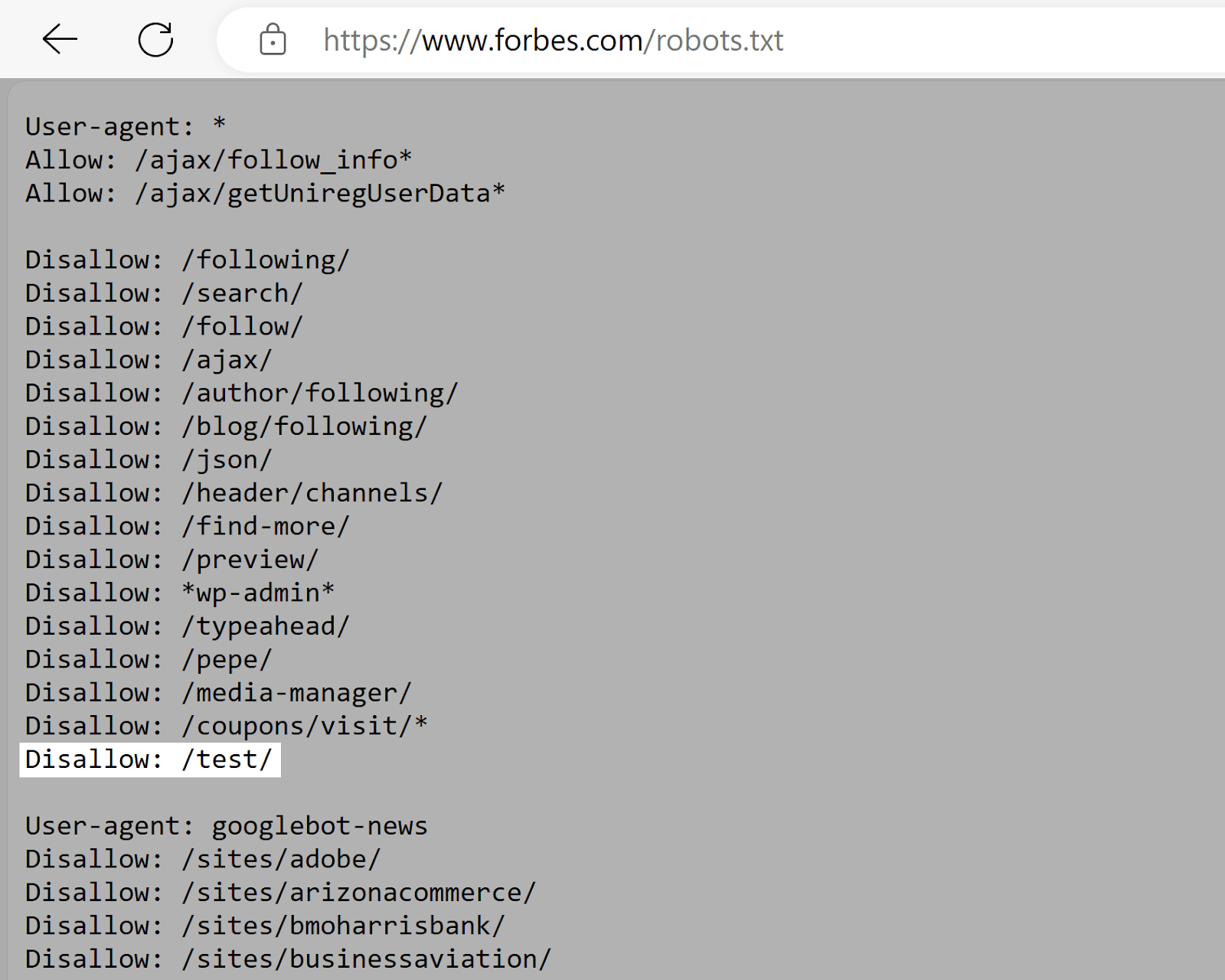The width and height of the screenshot is (1225, 980).
Task: Click the Disallow /search/ line
Action: 163,292
